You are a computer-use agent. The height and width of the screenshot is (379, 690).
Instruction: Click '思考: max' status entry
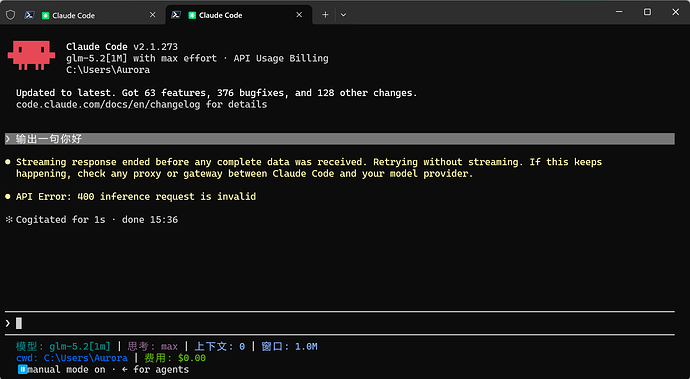[153, 346]
